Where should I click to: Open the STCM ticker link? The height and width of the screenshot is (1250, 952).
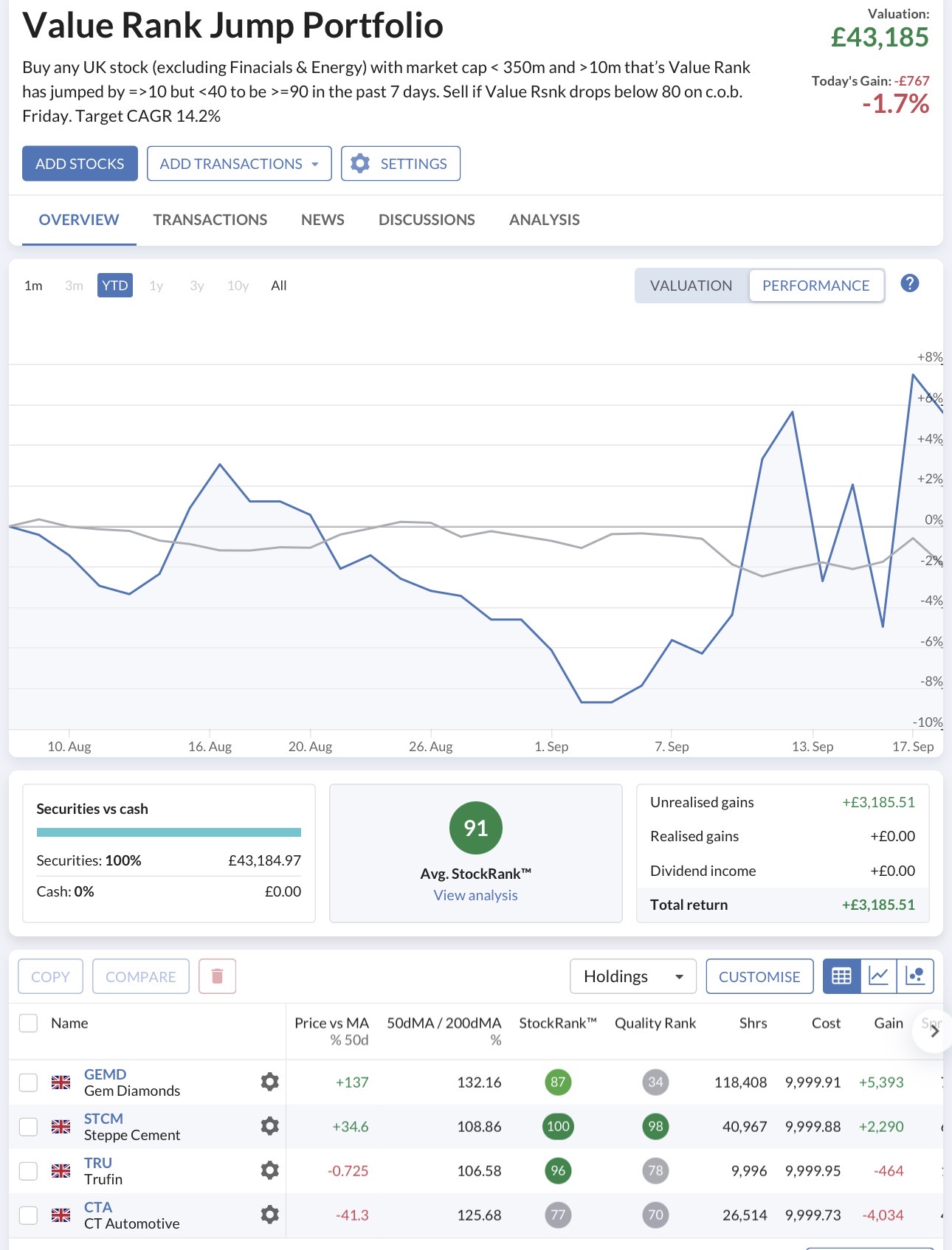tap(103, 1119)
